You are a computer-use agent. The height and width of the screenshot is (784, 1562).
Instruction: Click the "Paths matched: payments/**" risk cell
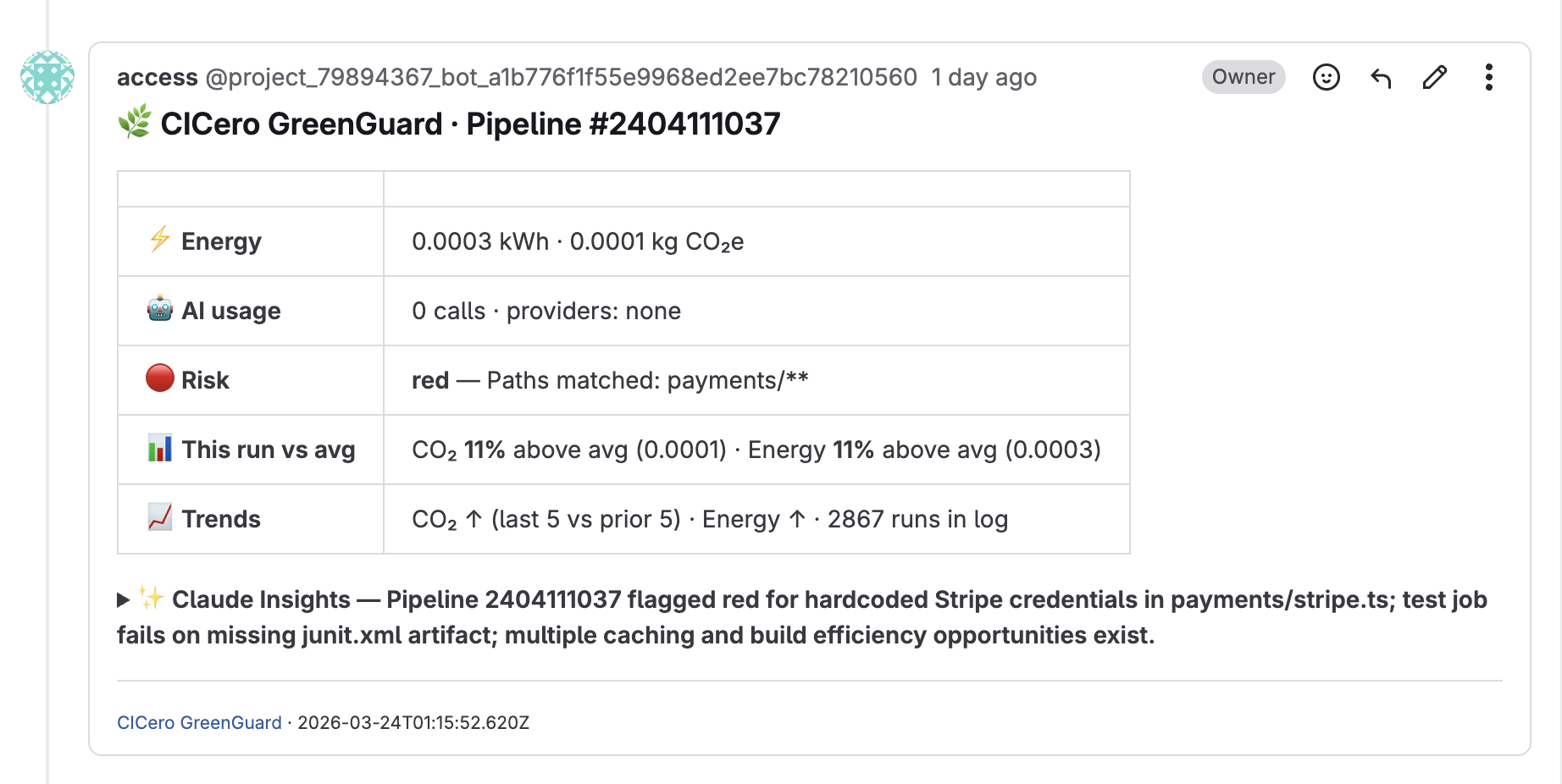tap(647, 381)
